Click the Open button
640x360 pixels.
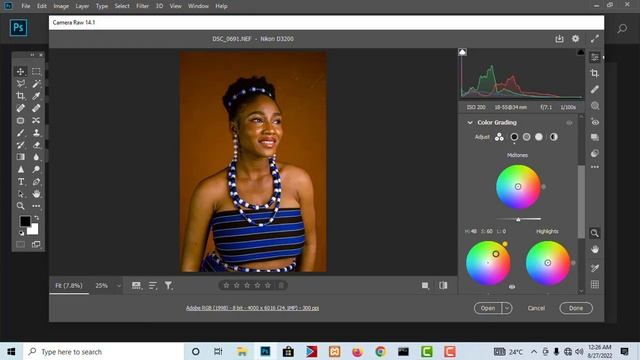coord(488,308)
